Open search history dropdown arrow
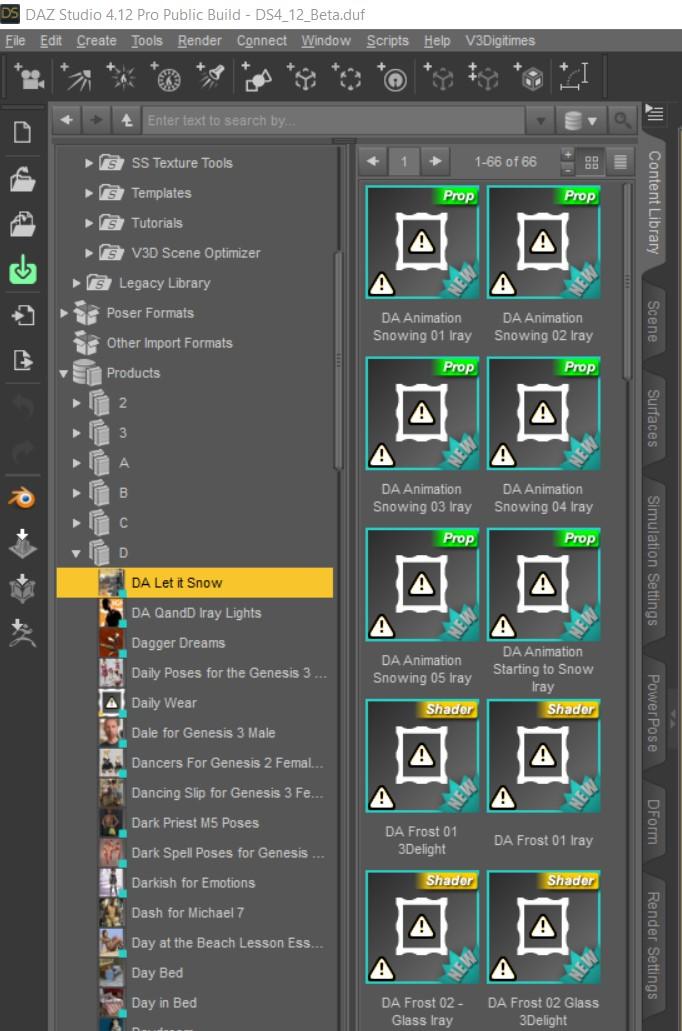This screenshot has width=682, height=1031. pos(540,121)
